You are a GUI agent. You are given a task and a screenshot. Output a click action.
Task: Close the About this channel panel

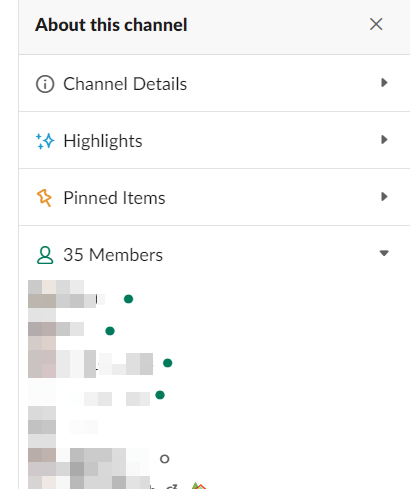coord(376,24)
